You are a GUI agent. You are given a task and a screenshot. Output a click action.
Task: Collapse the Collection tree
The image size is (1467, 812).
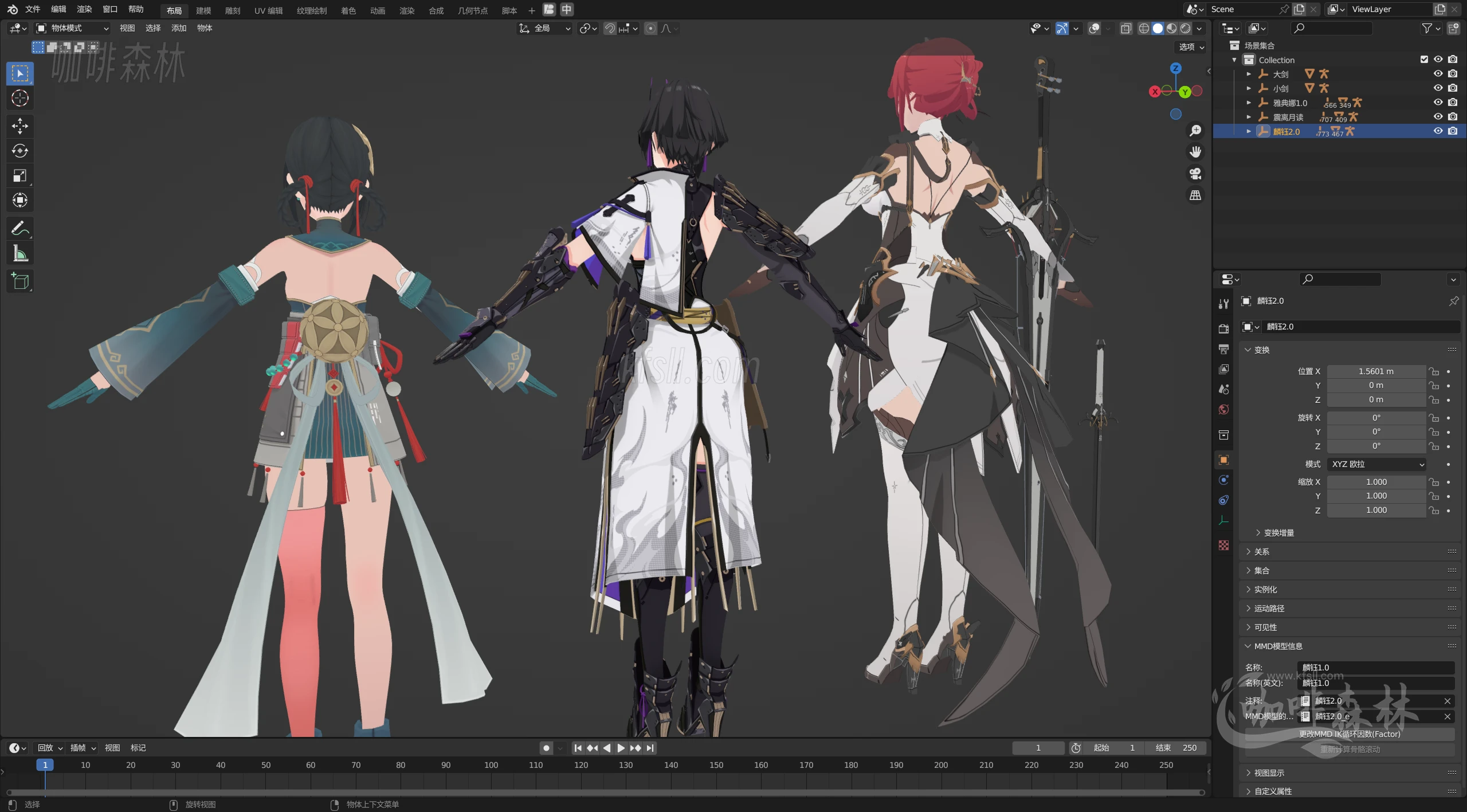pos(1234,60)
